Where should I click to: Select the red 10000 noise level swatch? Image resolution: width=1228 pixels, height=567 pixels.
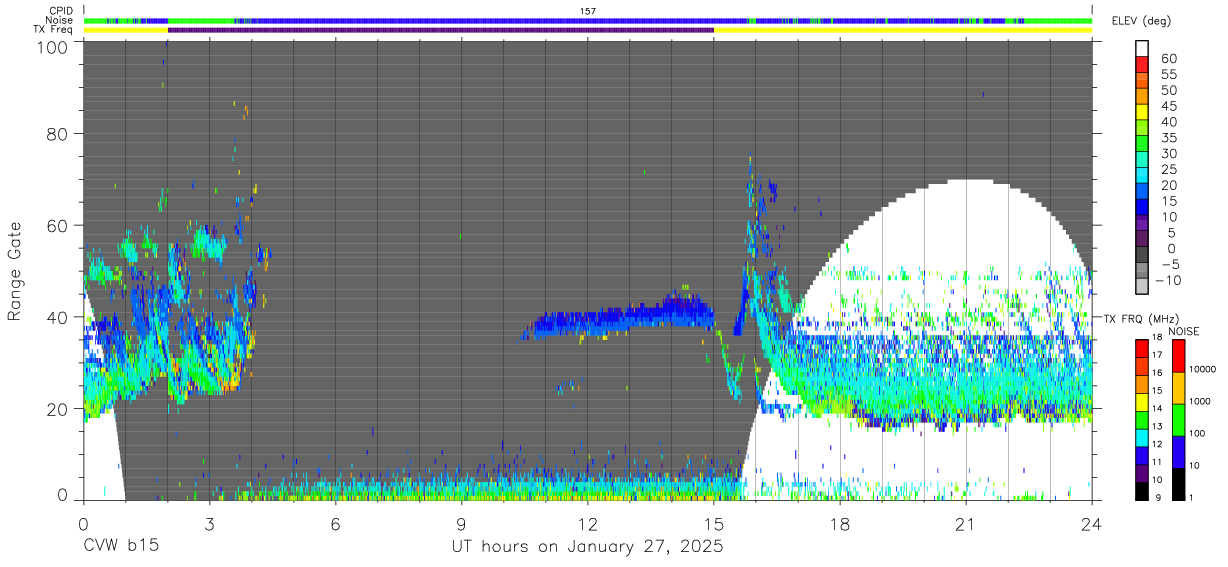(1180, 356)
